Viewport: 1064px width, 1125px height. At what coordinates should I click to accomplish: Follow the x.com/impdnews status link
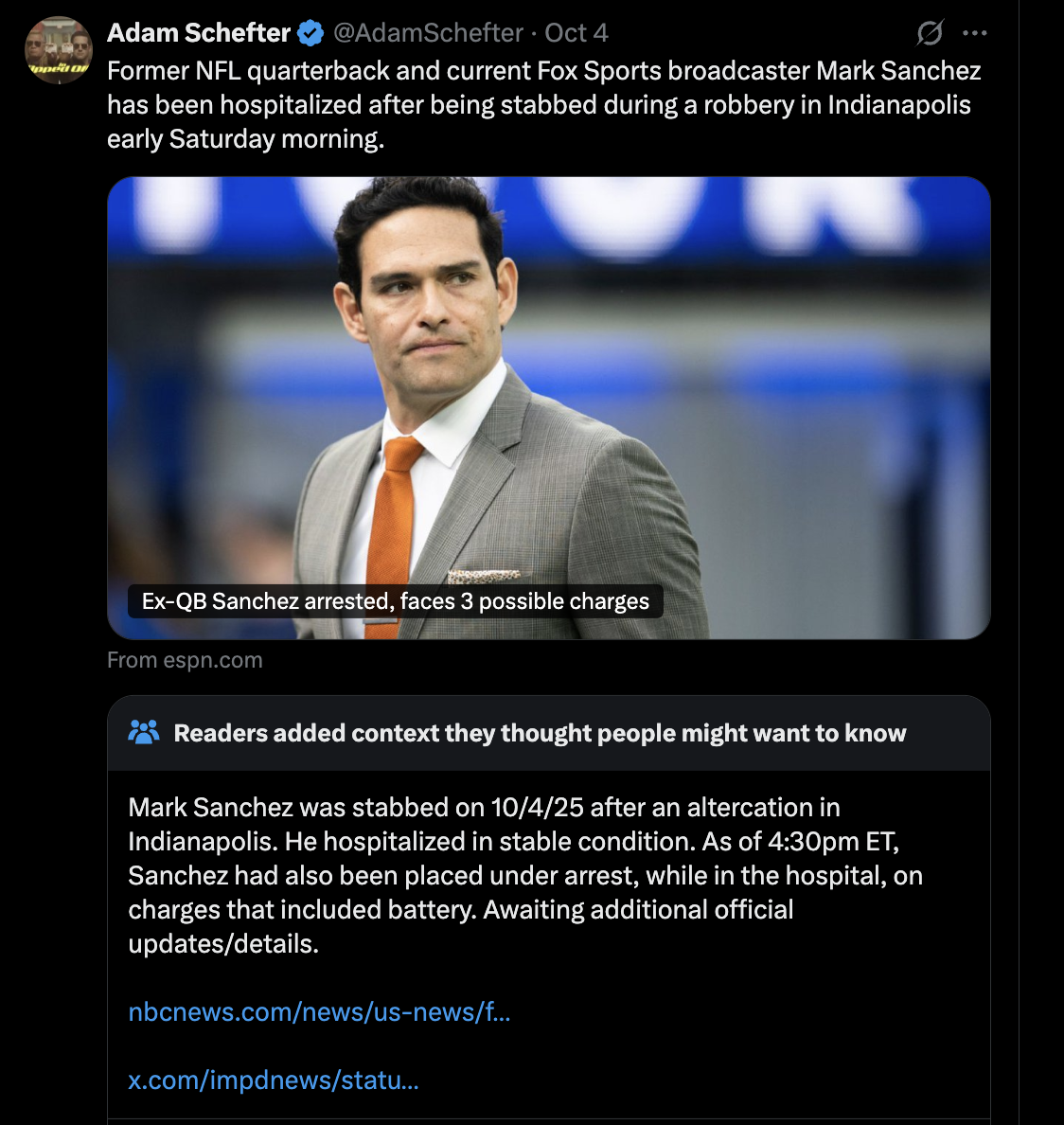274,1080
